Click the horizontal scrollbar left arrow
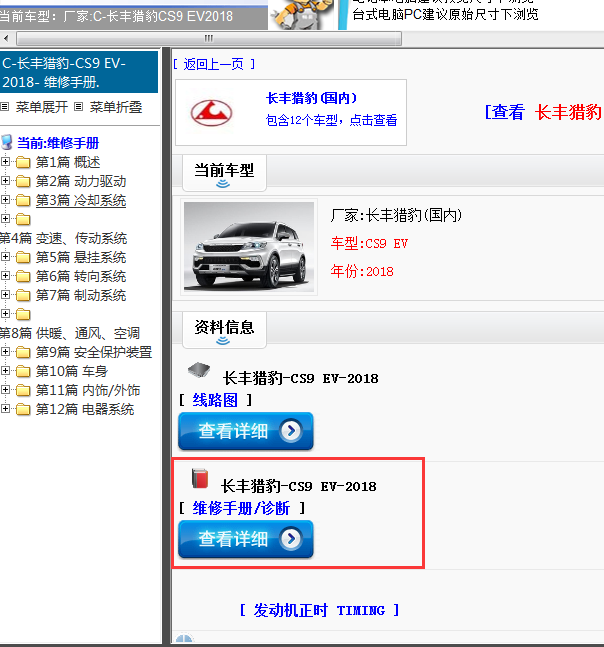The width and height of the screenshot is (604, 647). pyautogui.click(x=6, y=38)
